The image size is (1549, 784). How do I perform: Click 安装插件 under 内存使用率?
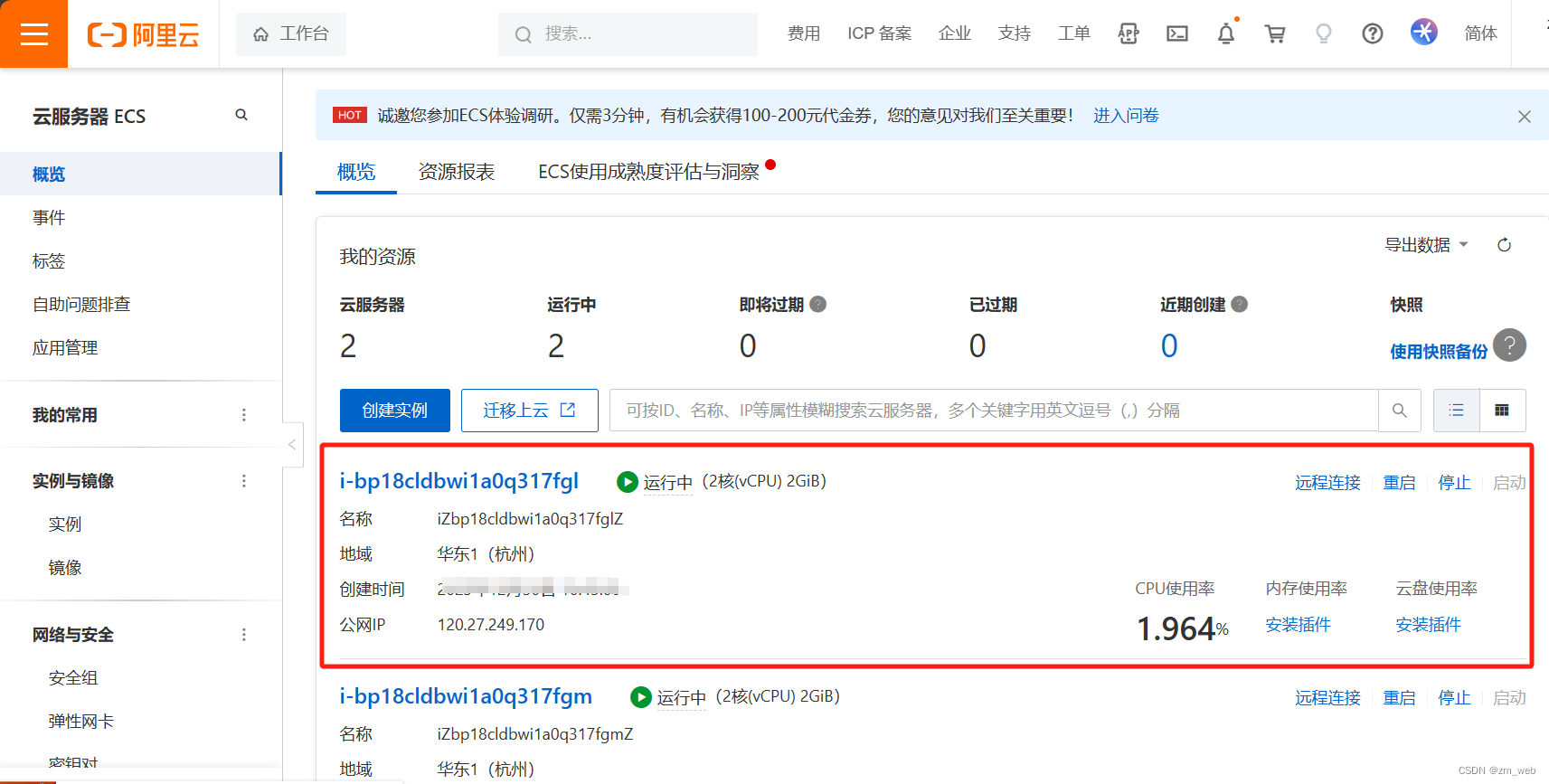tap(1298, 625)
